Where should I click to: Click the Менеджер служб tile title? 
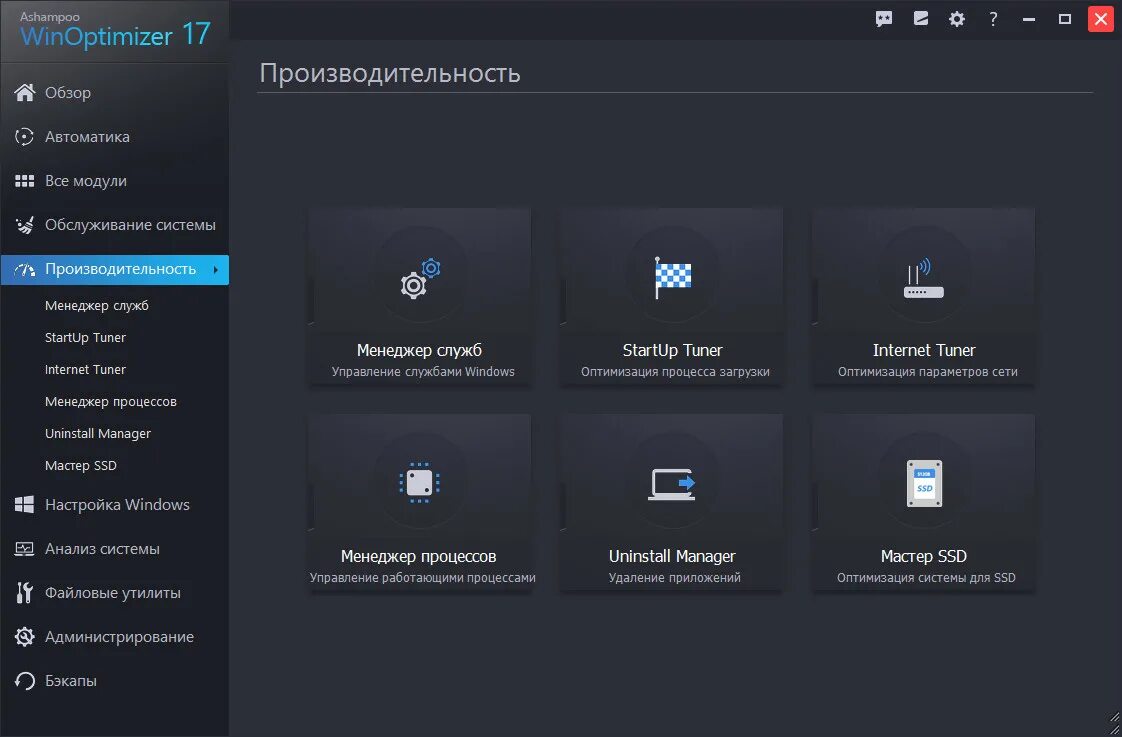pyautogui.click(x=419, y=351)
